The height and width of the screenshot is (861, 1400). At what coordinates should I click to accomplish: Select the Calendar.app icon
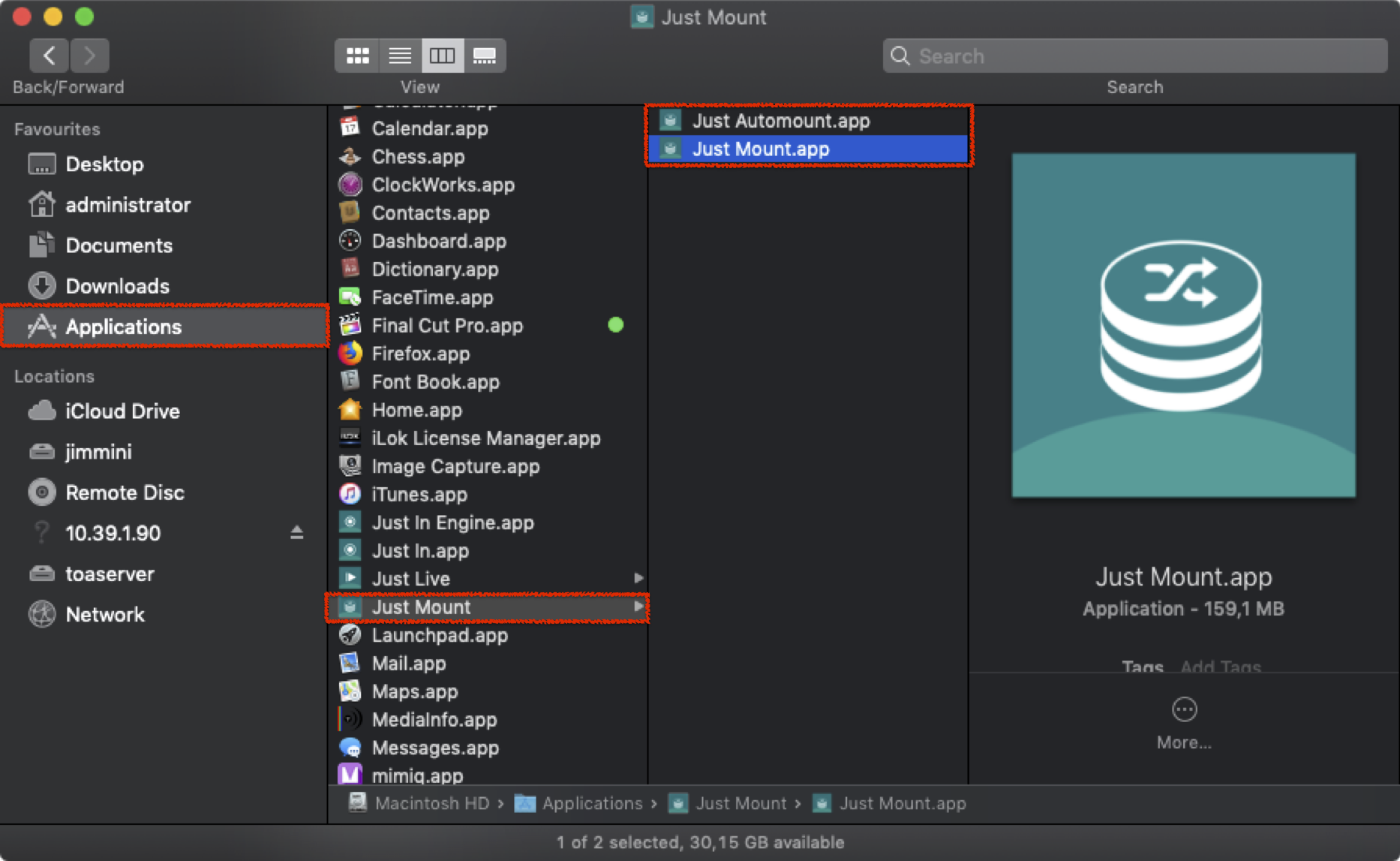350,128
